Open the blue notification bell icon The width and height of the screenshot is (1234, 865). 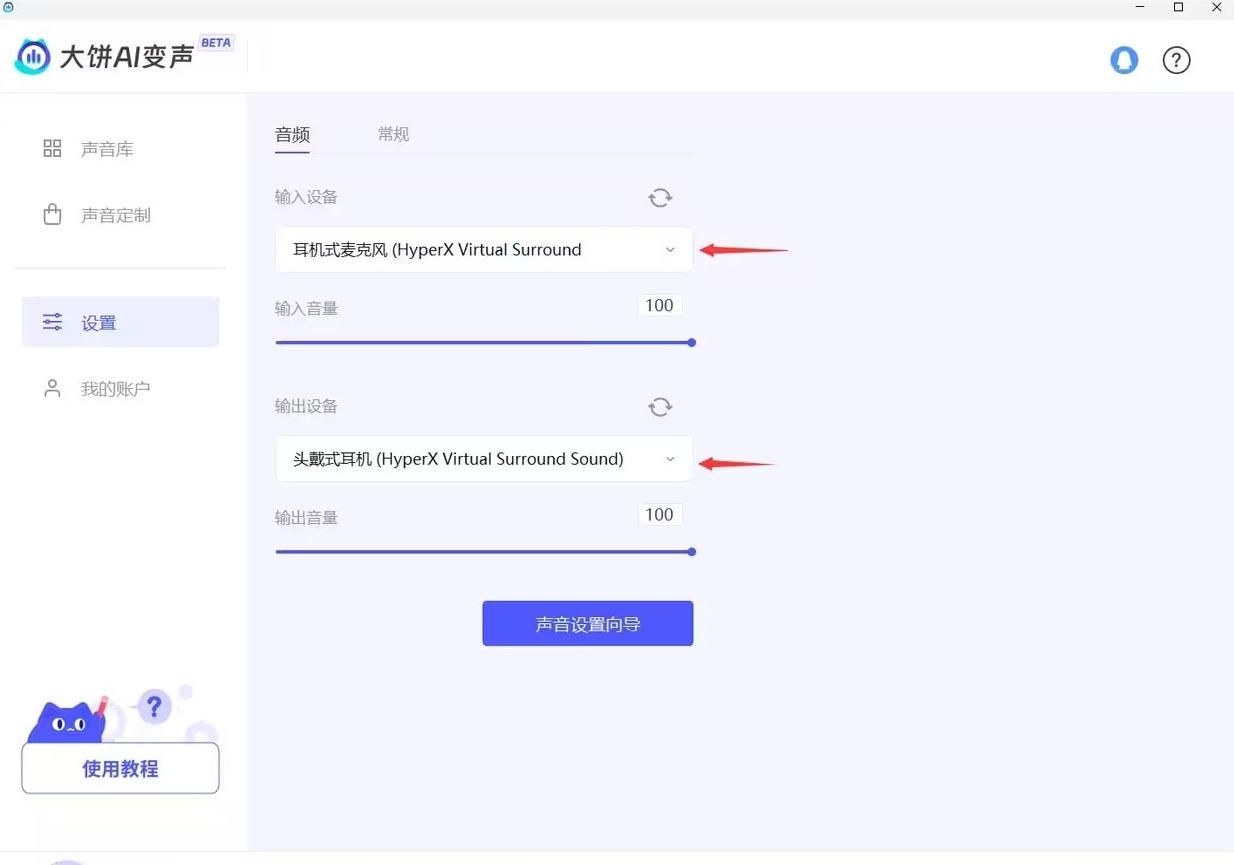point(1124,60)
